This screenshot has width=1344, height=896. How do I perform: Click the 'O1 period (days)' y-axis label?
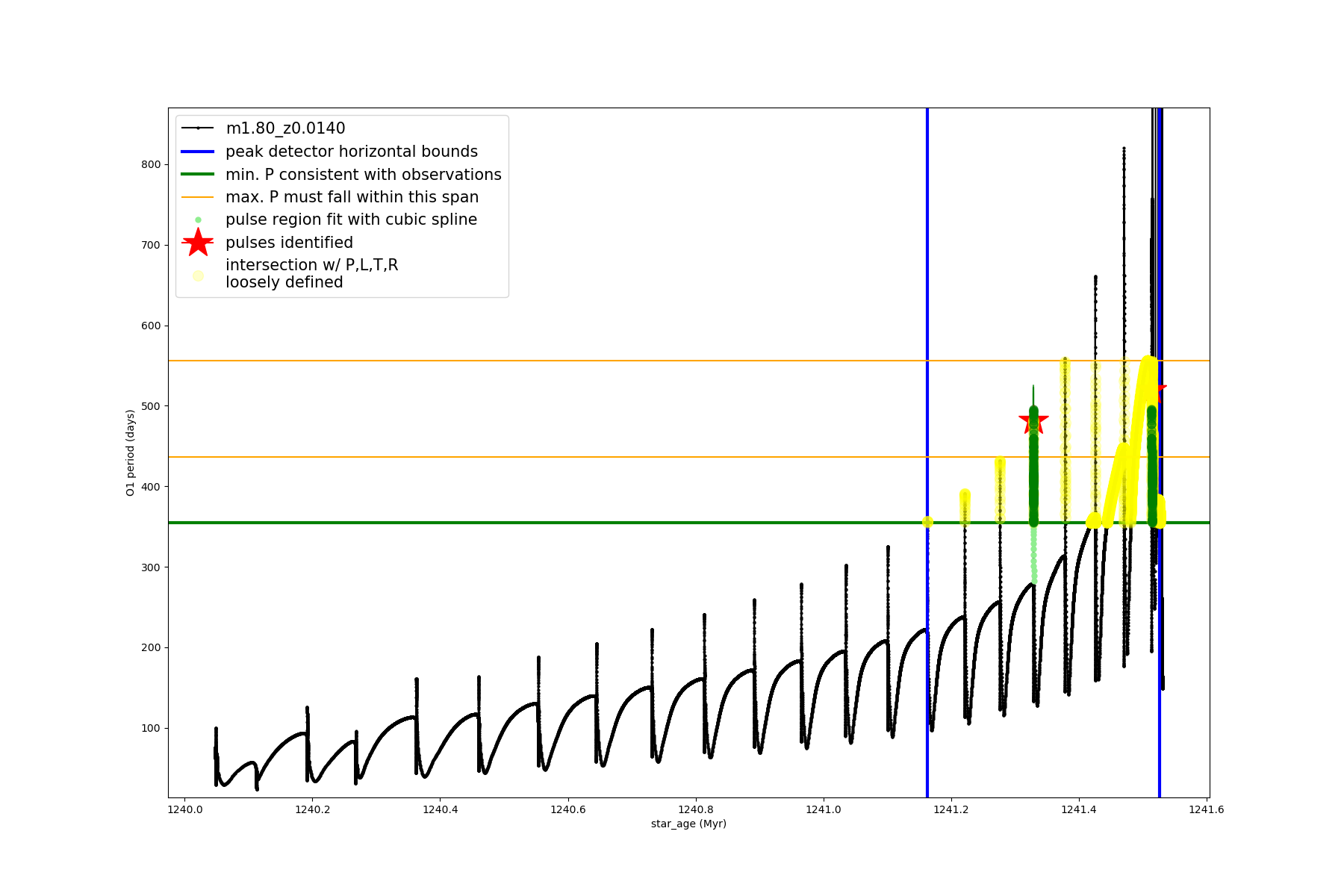pos(131,452)
